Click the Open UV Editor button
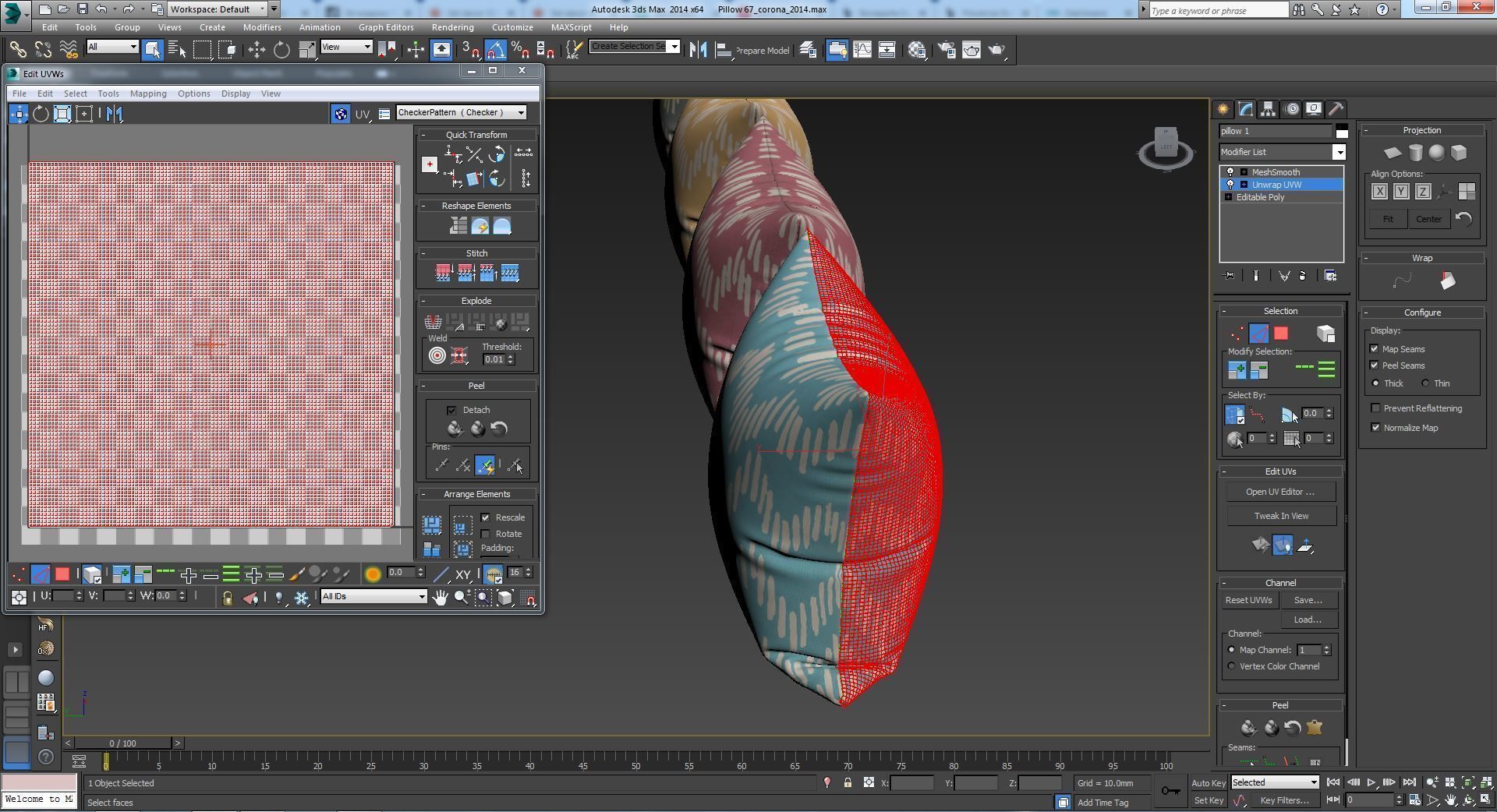Screen dimensions: 1497x812 pos(1280,492)
